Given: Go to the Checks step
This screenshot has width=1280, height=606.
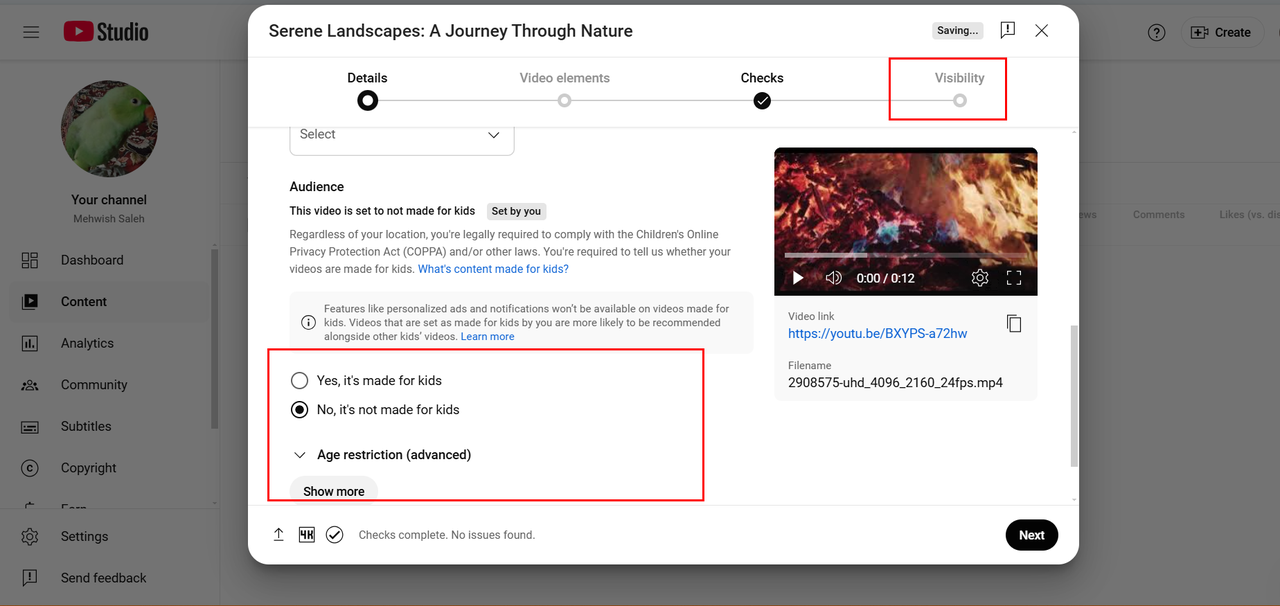Looking at the screenshot, I should 762,89.
